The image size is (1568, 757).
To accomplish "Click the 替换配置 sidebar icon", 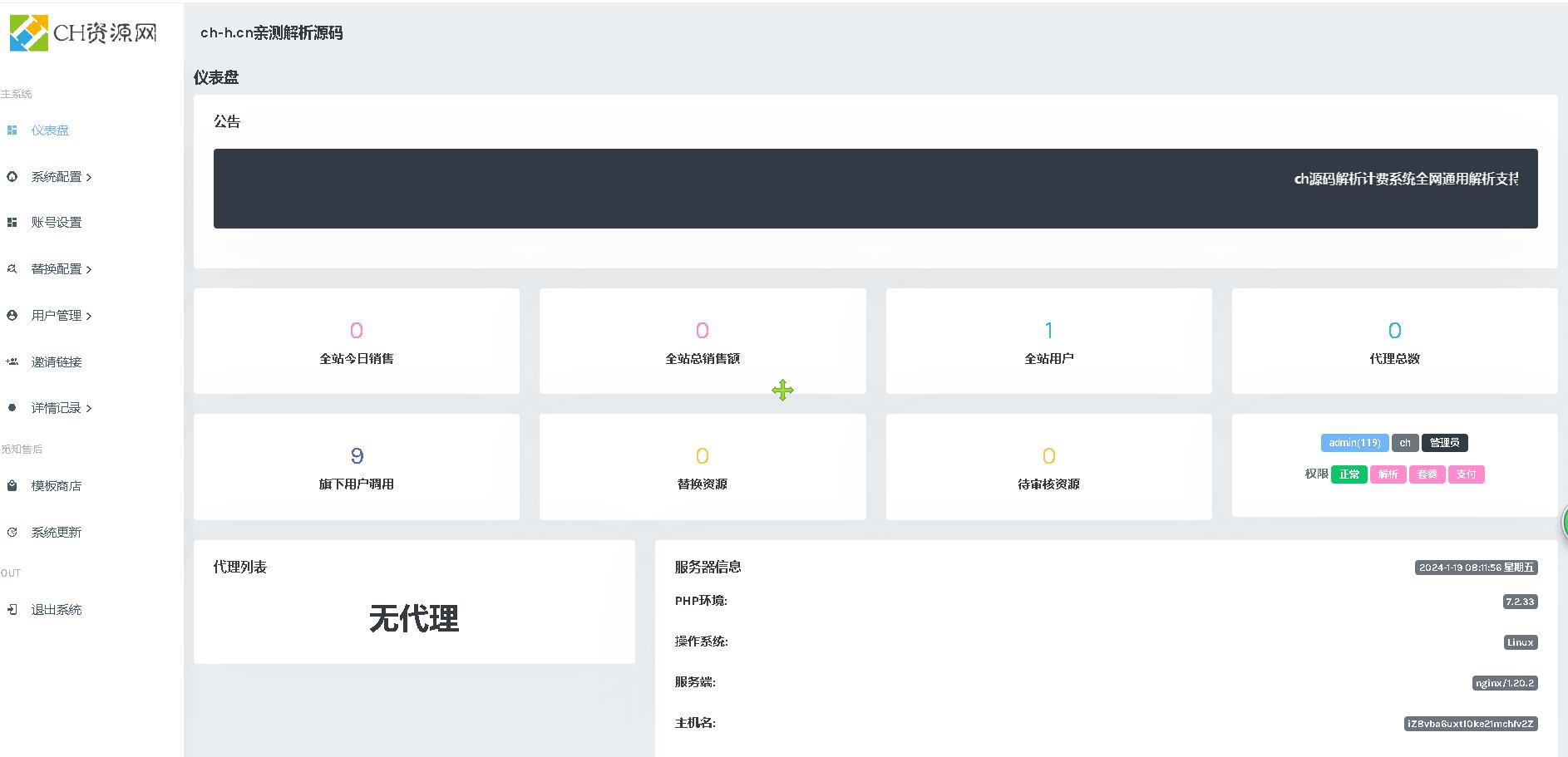I will (12, 268).
